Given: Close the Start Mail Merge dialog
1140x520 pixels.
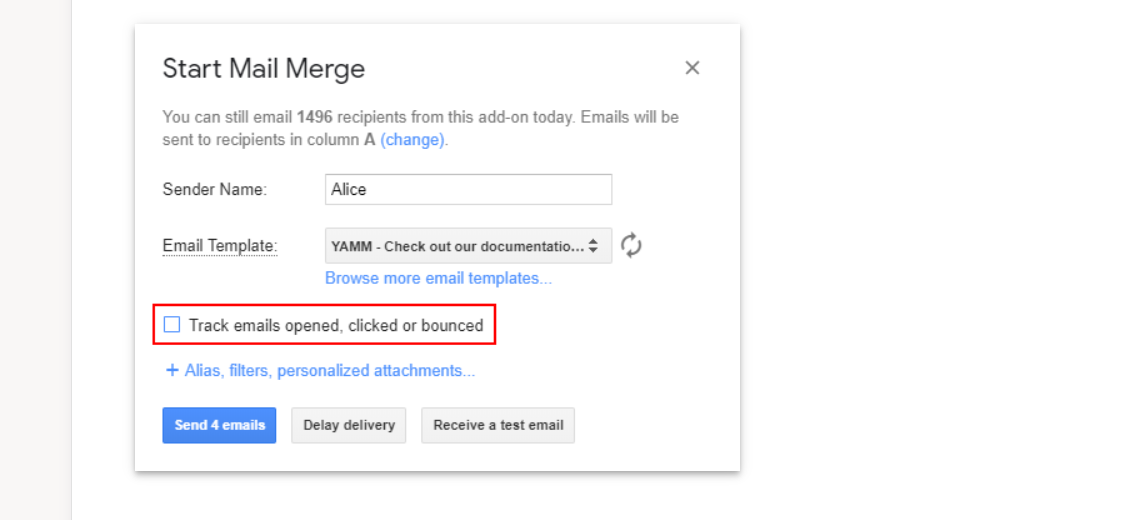Looking at the screenshot, I should coord(692,68).
